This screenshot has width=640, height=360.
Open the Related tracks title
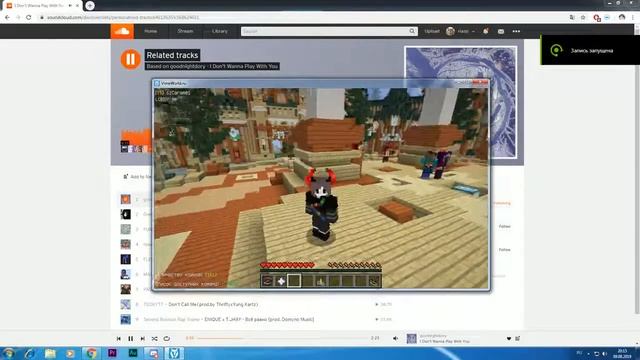[172, 55]
